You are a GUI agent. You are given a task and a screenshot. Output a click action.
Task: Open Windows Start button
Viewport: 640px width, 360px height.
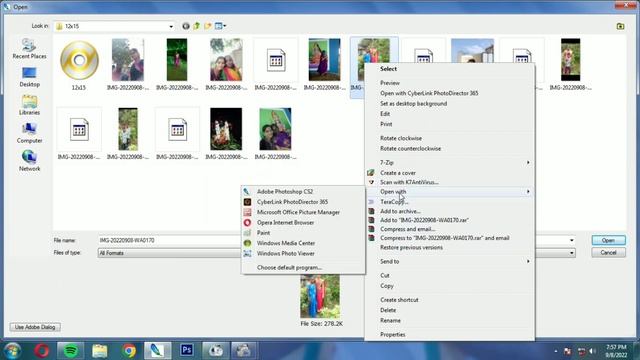click(x=12, y=351)
